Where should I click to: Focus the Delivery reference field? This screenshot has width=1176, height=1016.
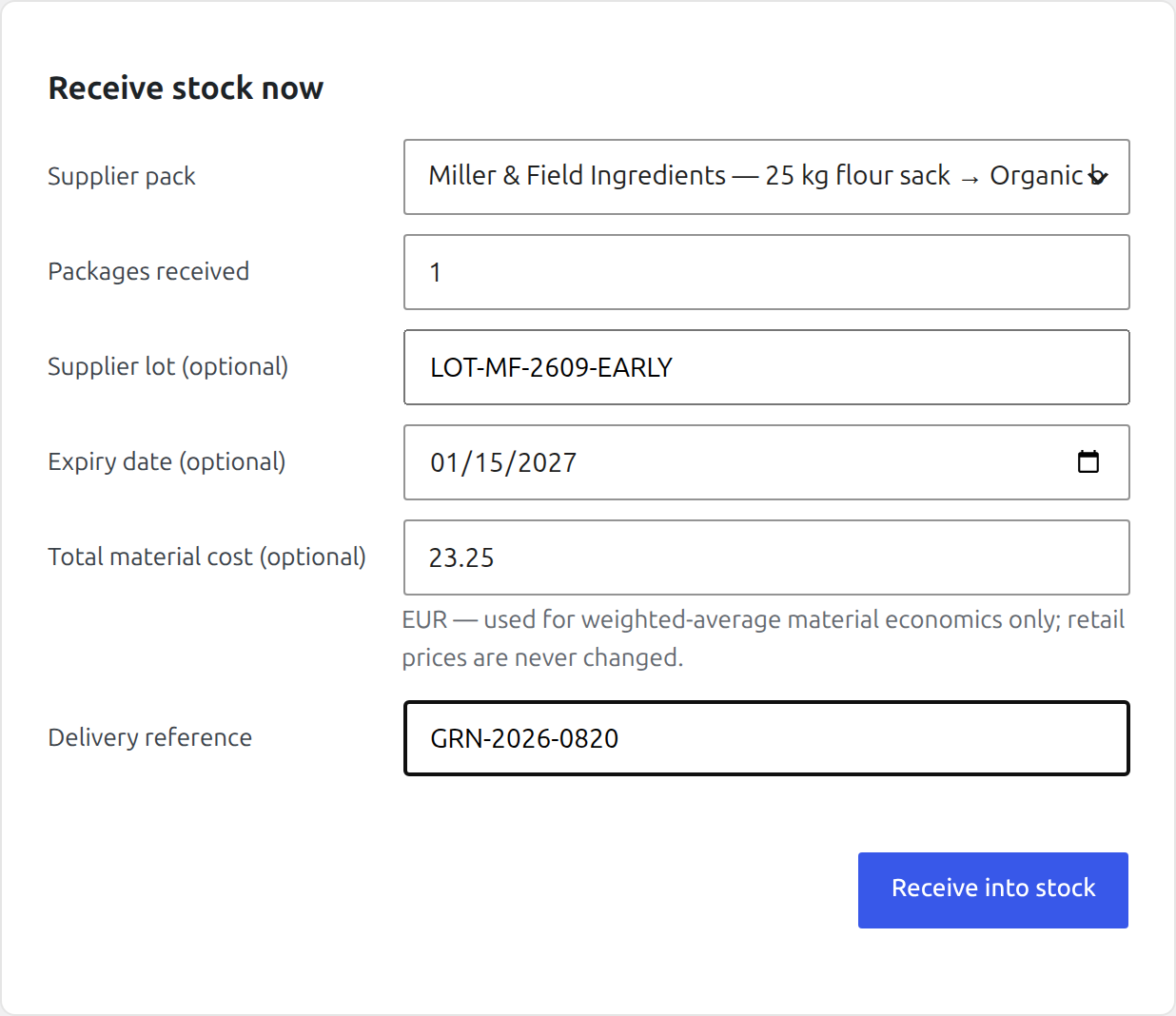pos(766,738)
